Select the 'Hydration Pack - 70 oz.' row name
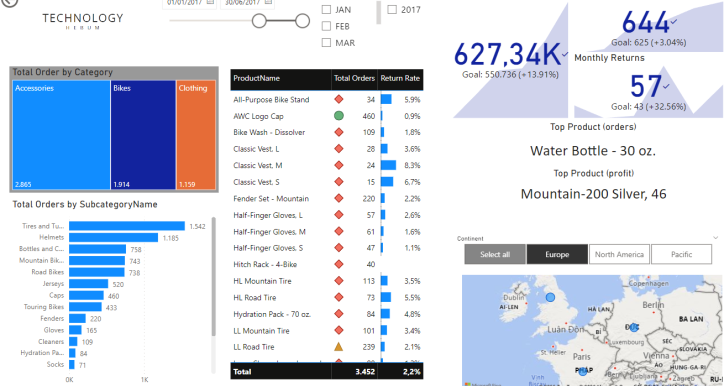Viewport: 724px width, 386px height. [272, 314]
